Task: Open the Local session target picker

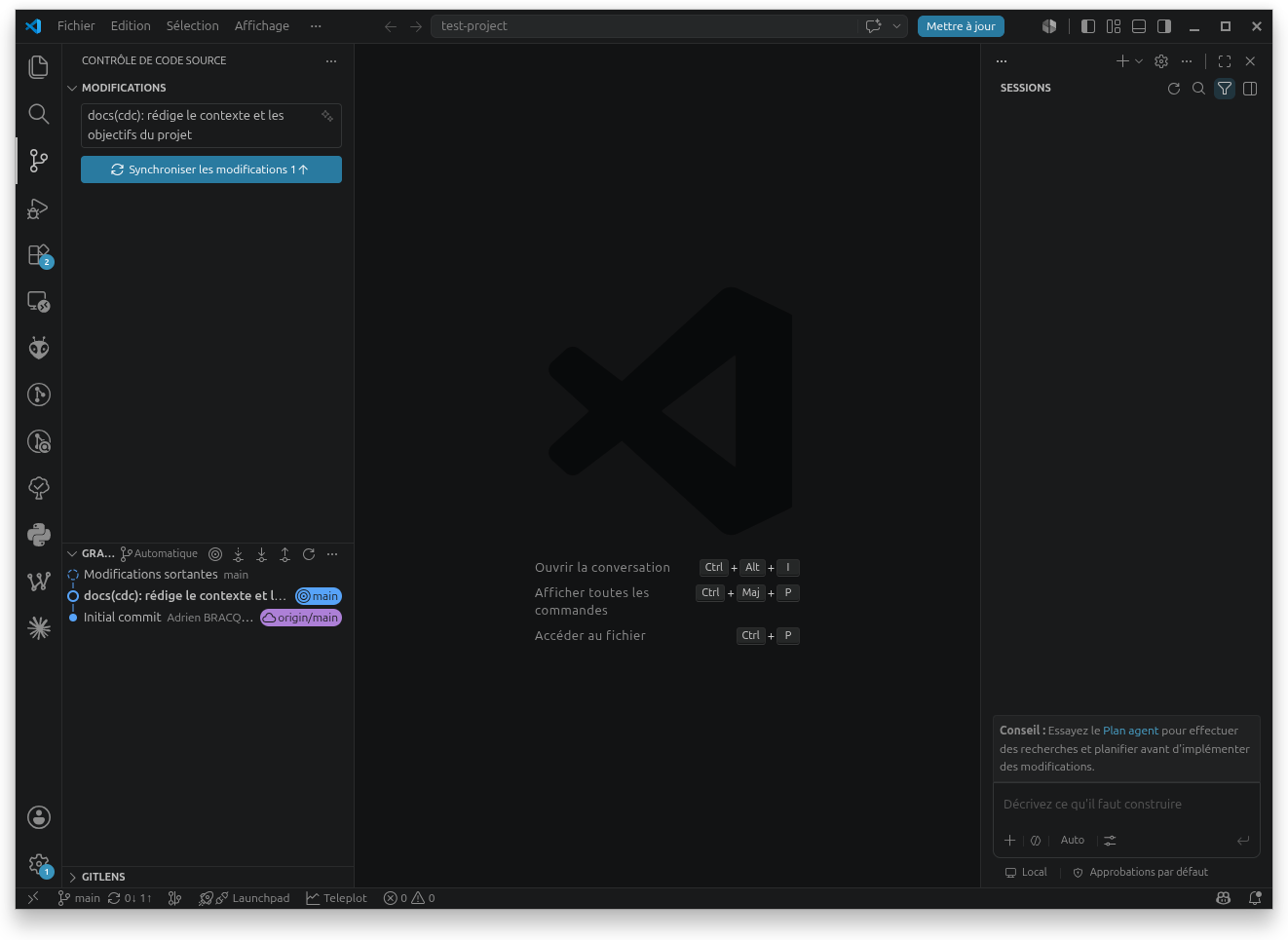Action: (x=1026, y=873)
